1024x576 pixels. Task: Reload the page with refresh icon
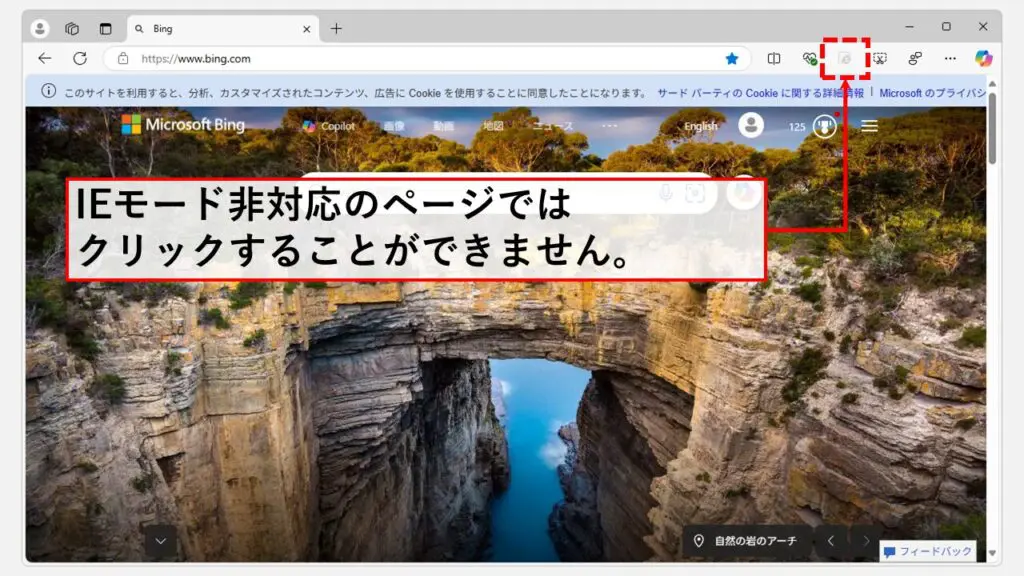click(x=80, y=58)
